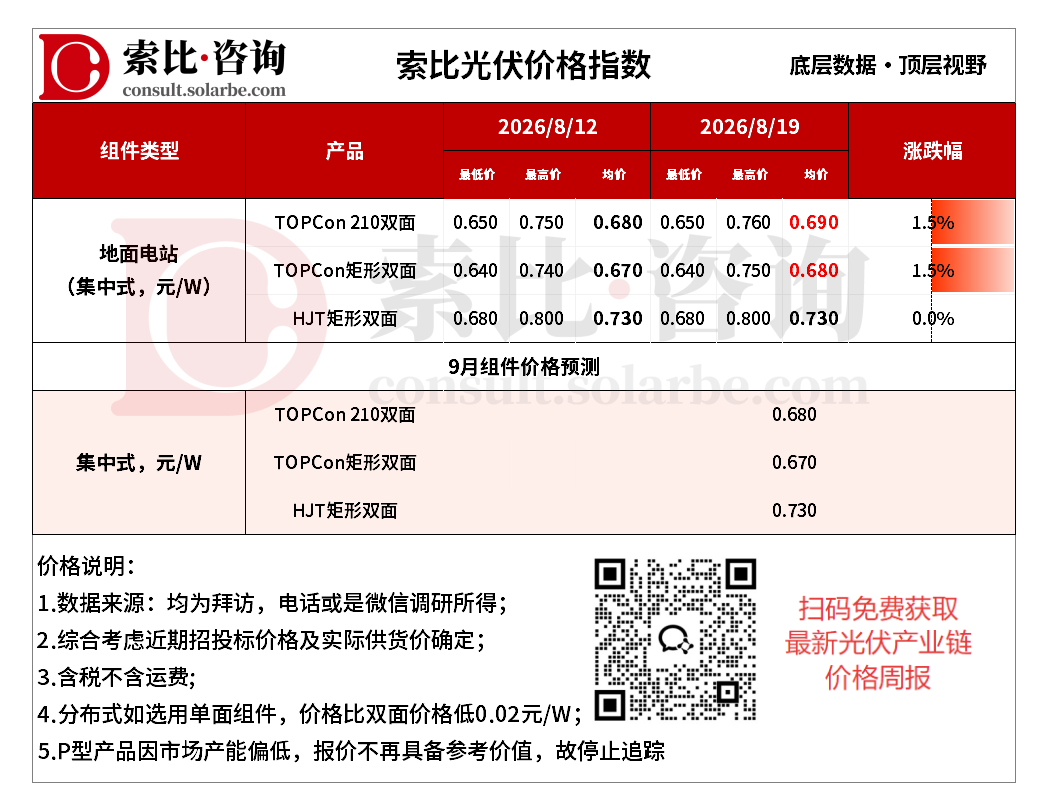Click the 1.5% change bar for TOPCon矩形双面
Screen dimensions: 1047x811
coord(972,271)
